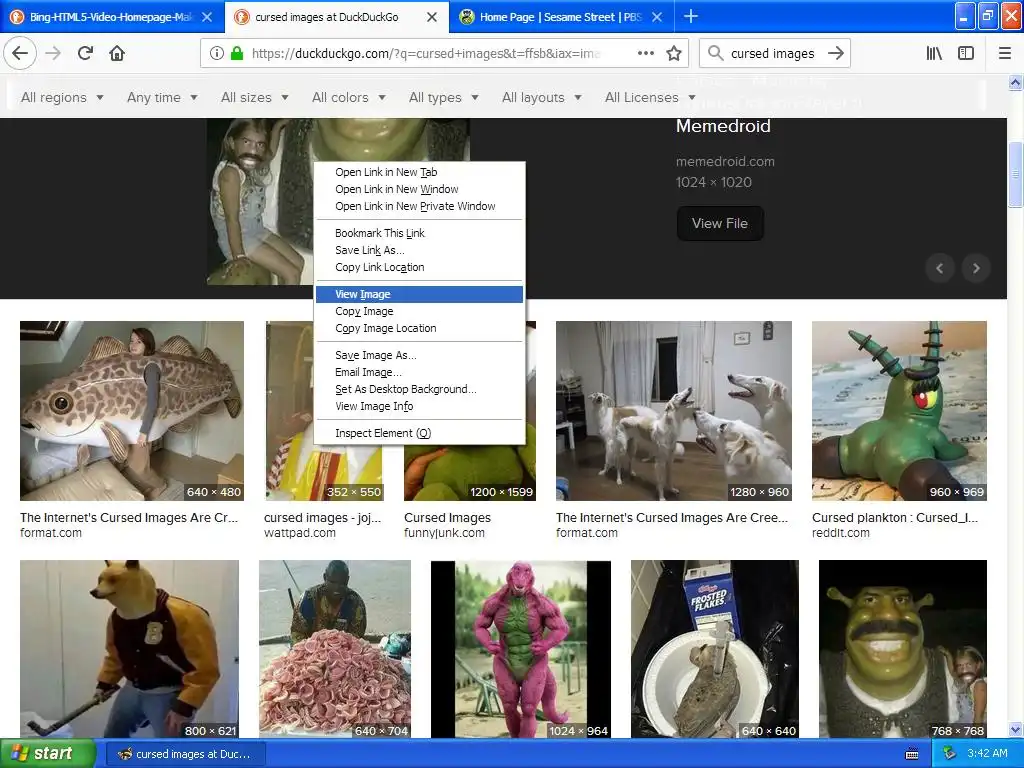Click the green secure padlock icon
The width and height of the screenshot is (1024, 768).
(x=237, y=53)
